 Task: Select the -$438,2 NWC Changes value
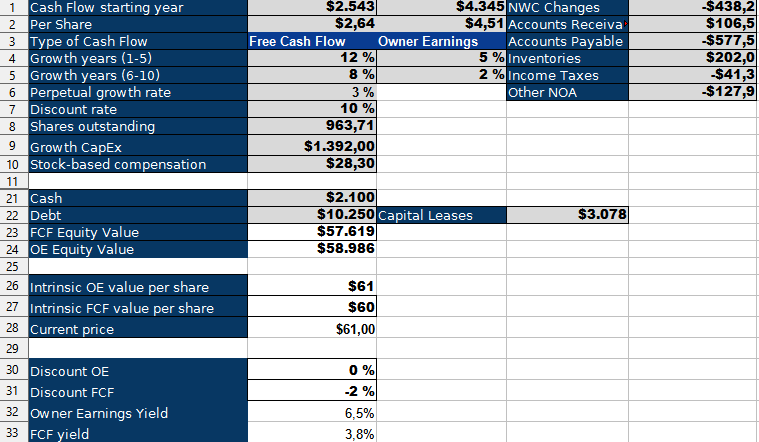(x=692, y=7)
